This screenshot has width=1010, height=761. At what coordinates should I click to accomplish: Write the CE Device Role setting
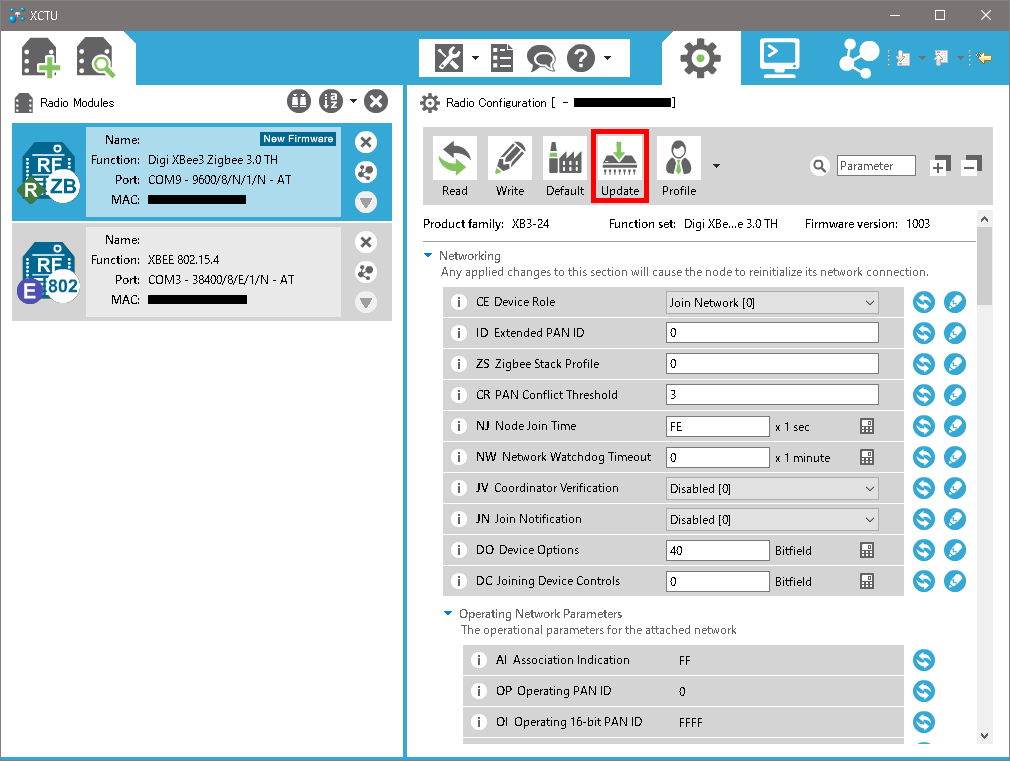click(x=955, y=302)
